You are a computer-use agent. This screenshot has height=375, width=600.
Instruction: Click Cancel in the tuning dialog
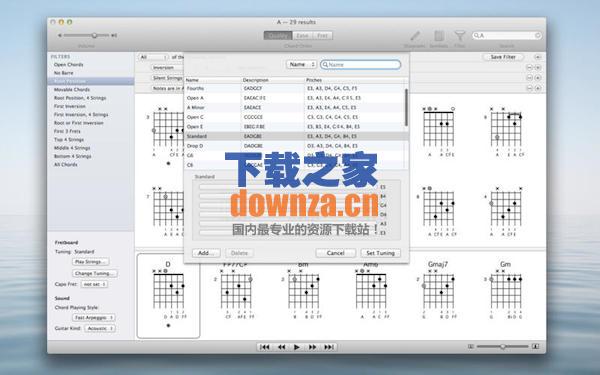coord(336,253)
